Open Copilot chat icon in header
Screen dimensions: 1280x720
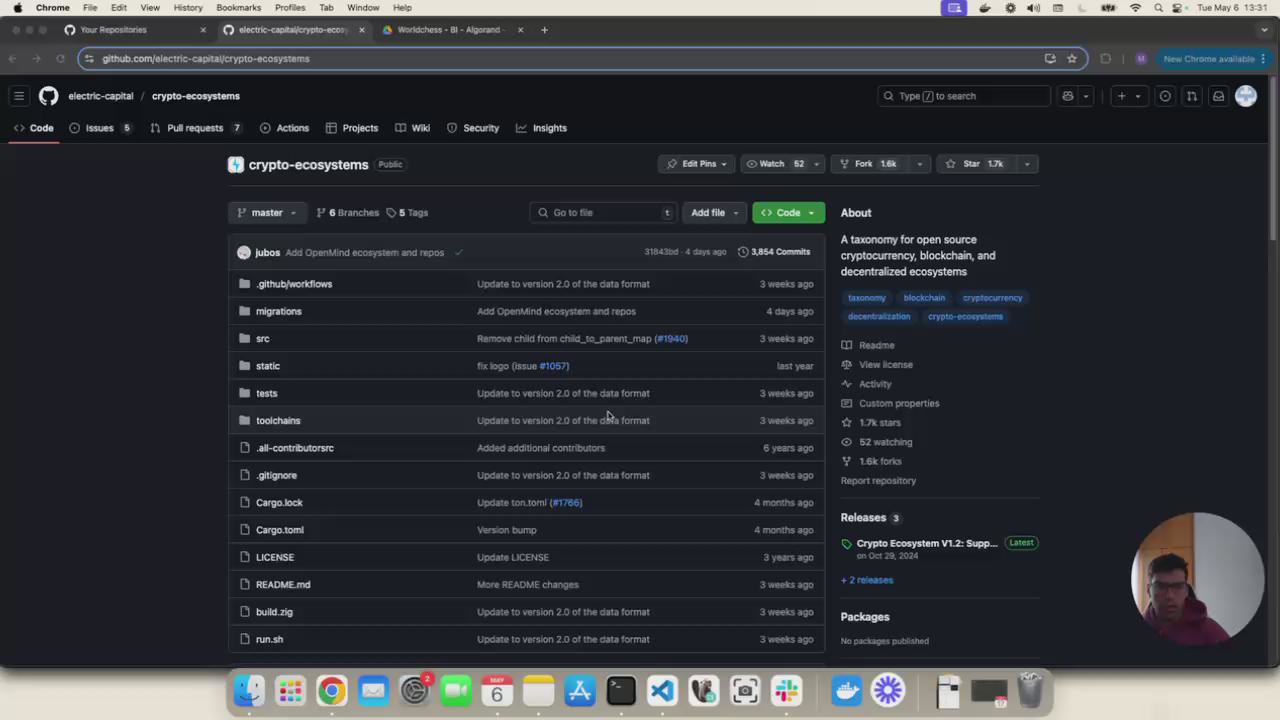[1068, 96]
